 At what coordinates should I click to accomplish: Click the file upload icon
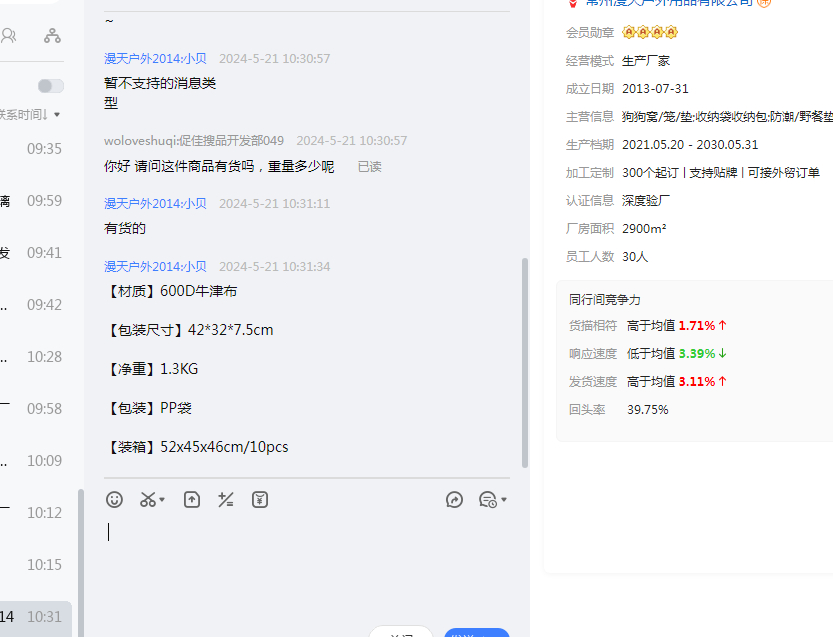coord(192,500)
